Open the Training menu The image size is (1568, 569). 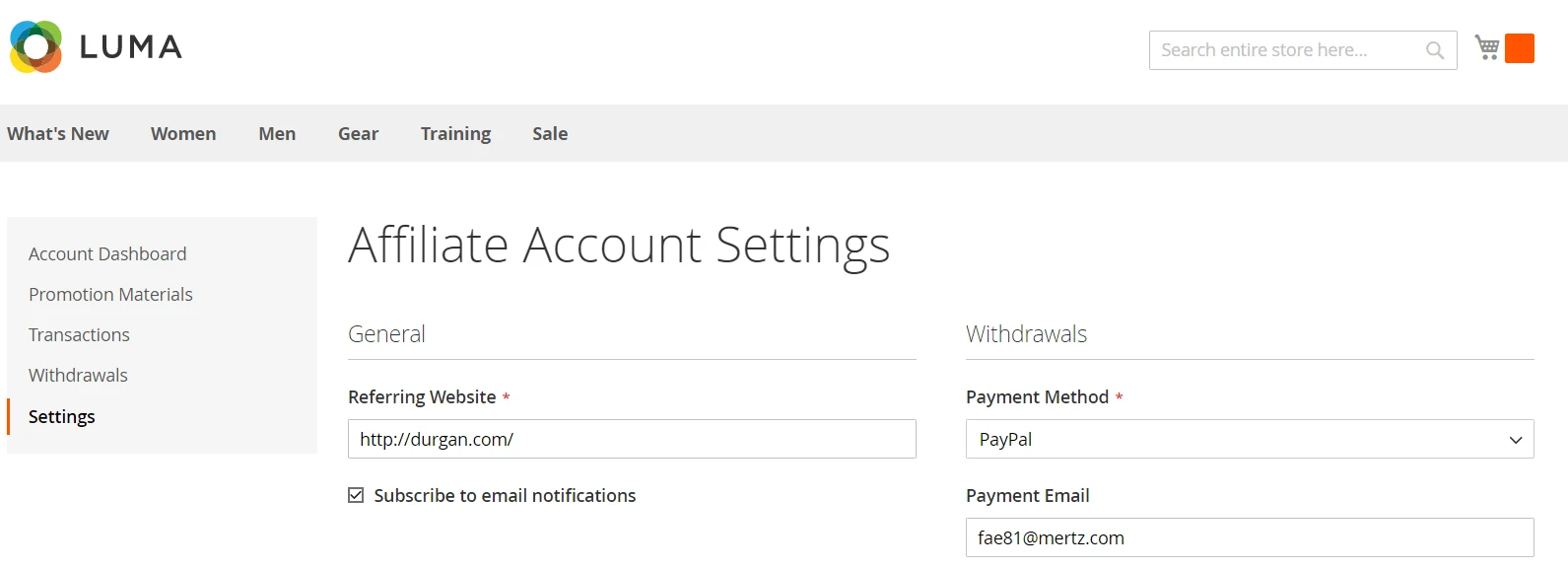(455, 133)
